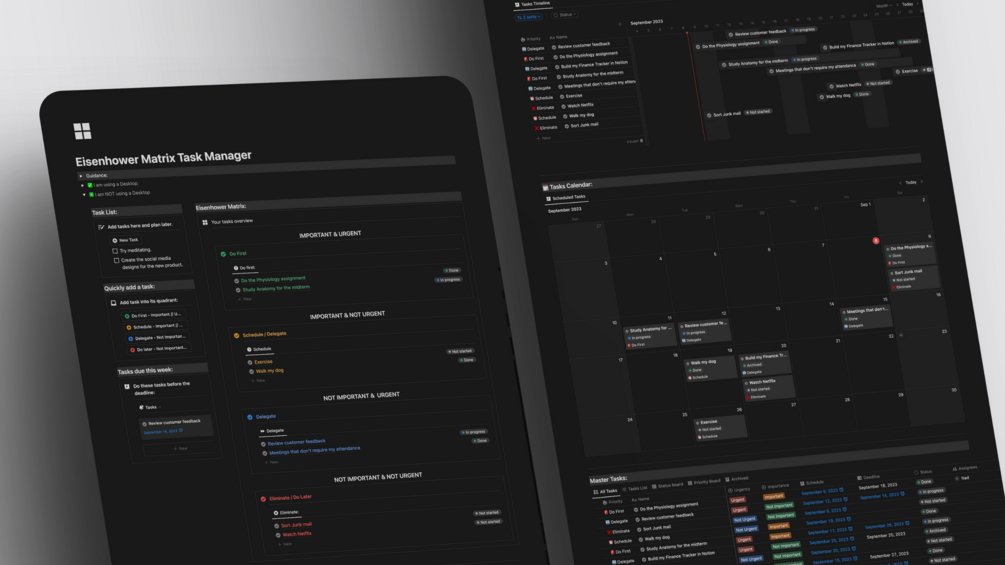Click the 'Do First - Important' quick-add button

point(154,315)
